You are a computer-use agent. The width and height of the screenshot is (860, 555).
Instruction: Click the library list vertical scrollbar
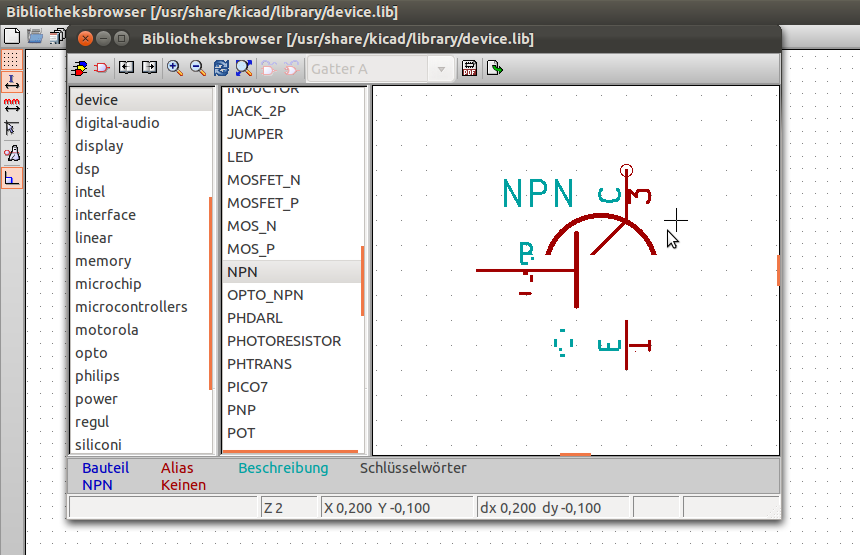point(211,293)
